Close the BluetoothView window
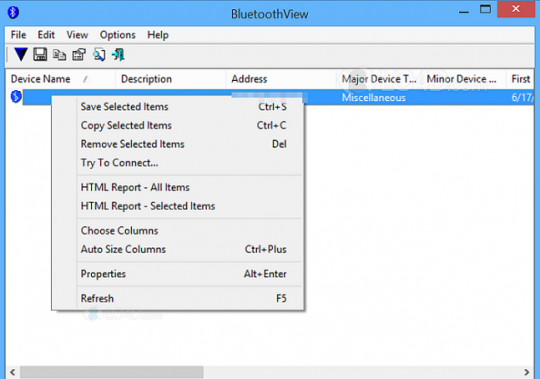The width and height of the screenshot is (540, 379). (516, 9)
